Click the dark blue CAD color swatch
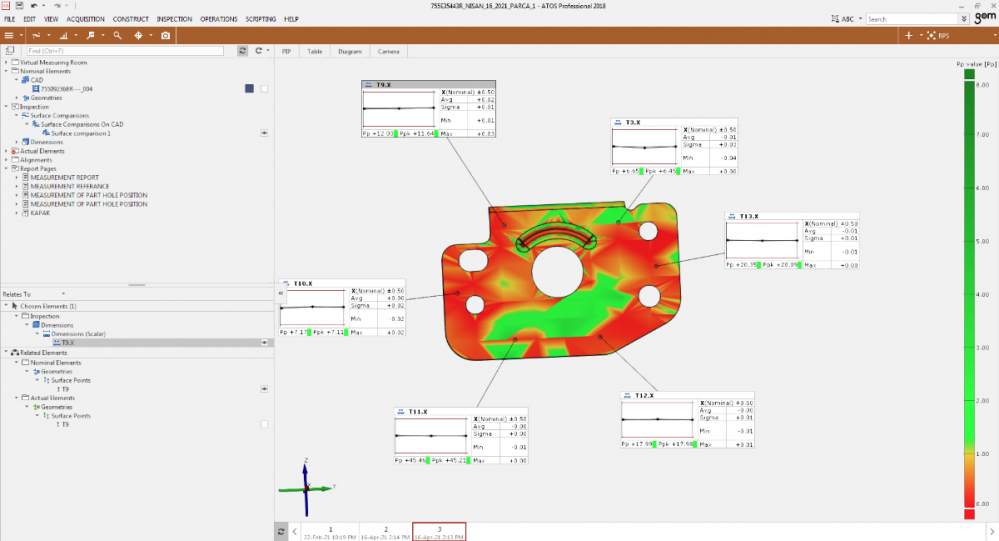This screenshot has width=999, height=541. (249, 88)
